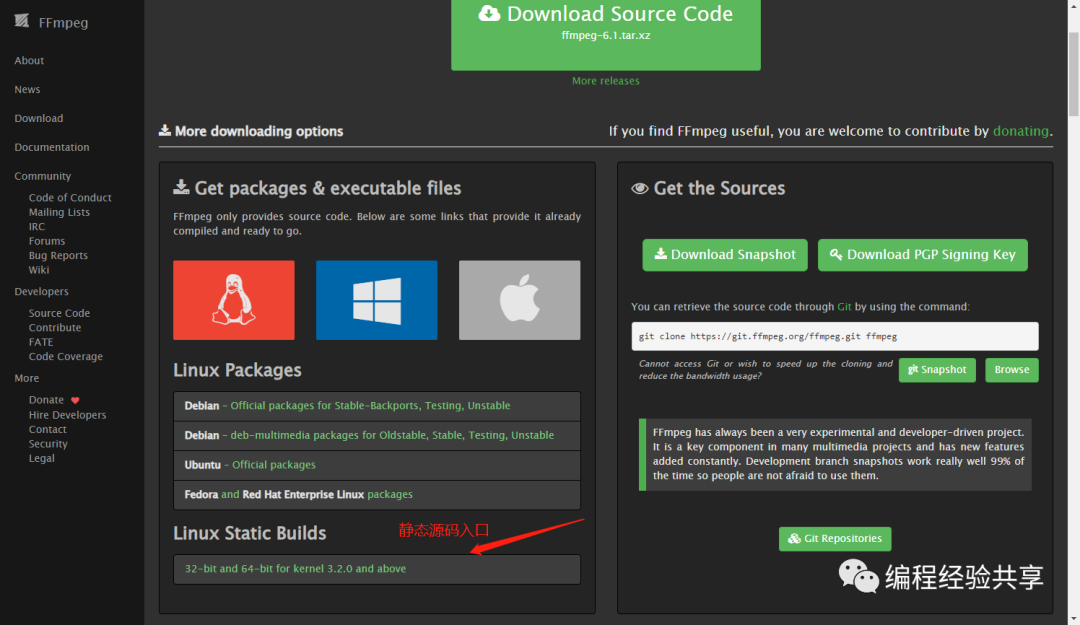Open the FATE link
Viewport: 1080px width, 625px height.
(x=41, y=342)
